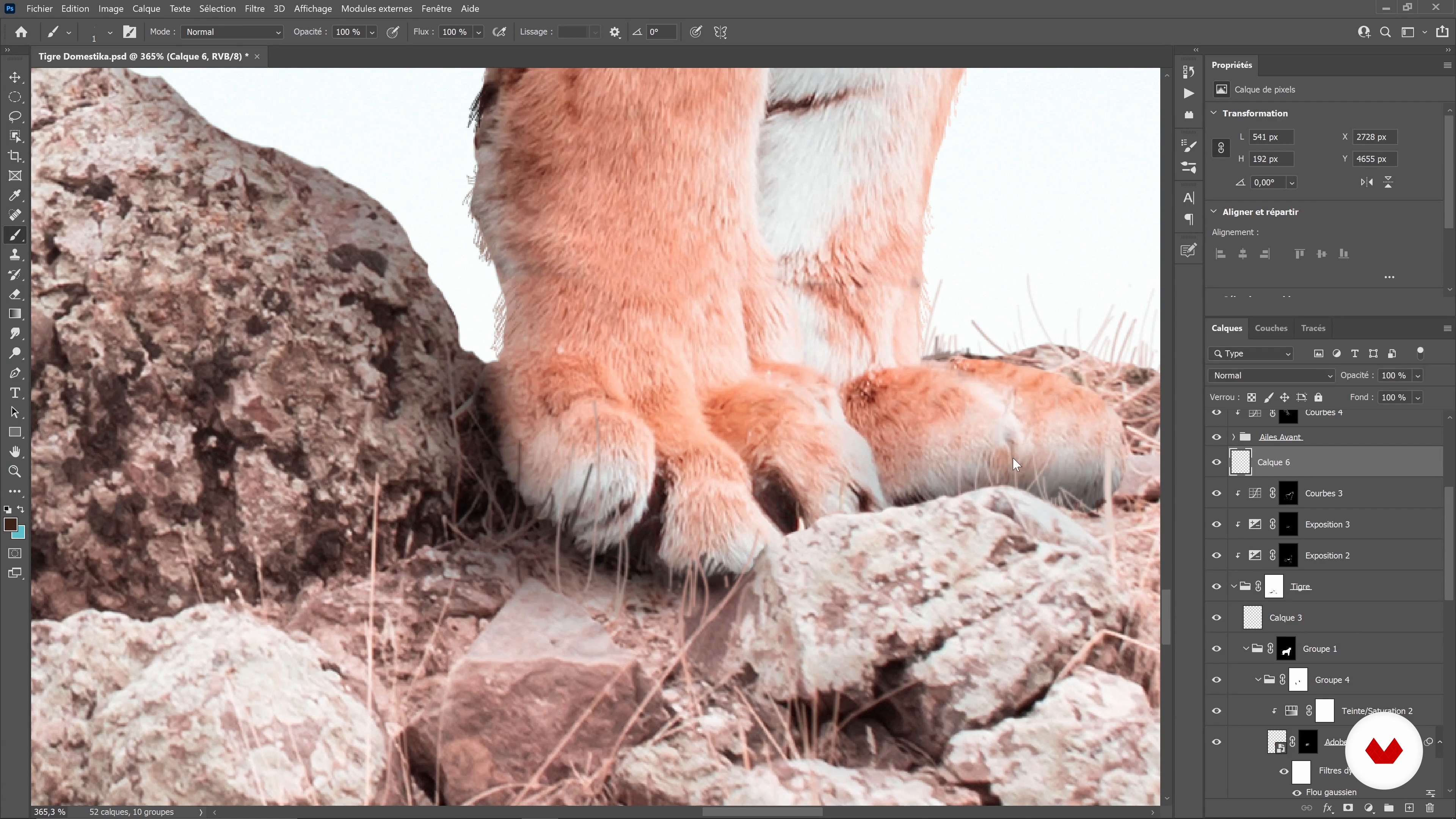Expand the Ailes Avant group
This screenshot has height=819, width=1456.
click(1233, 437)
